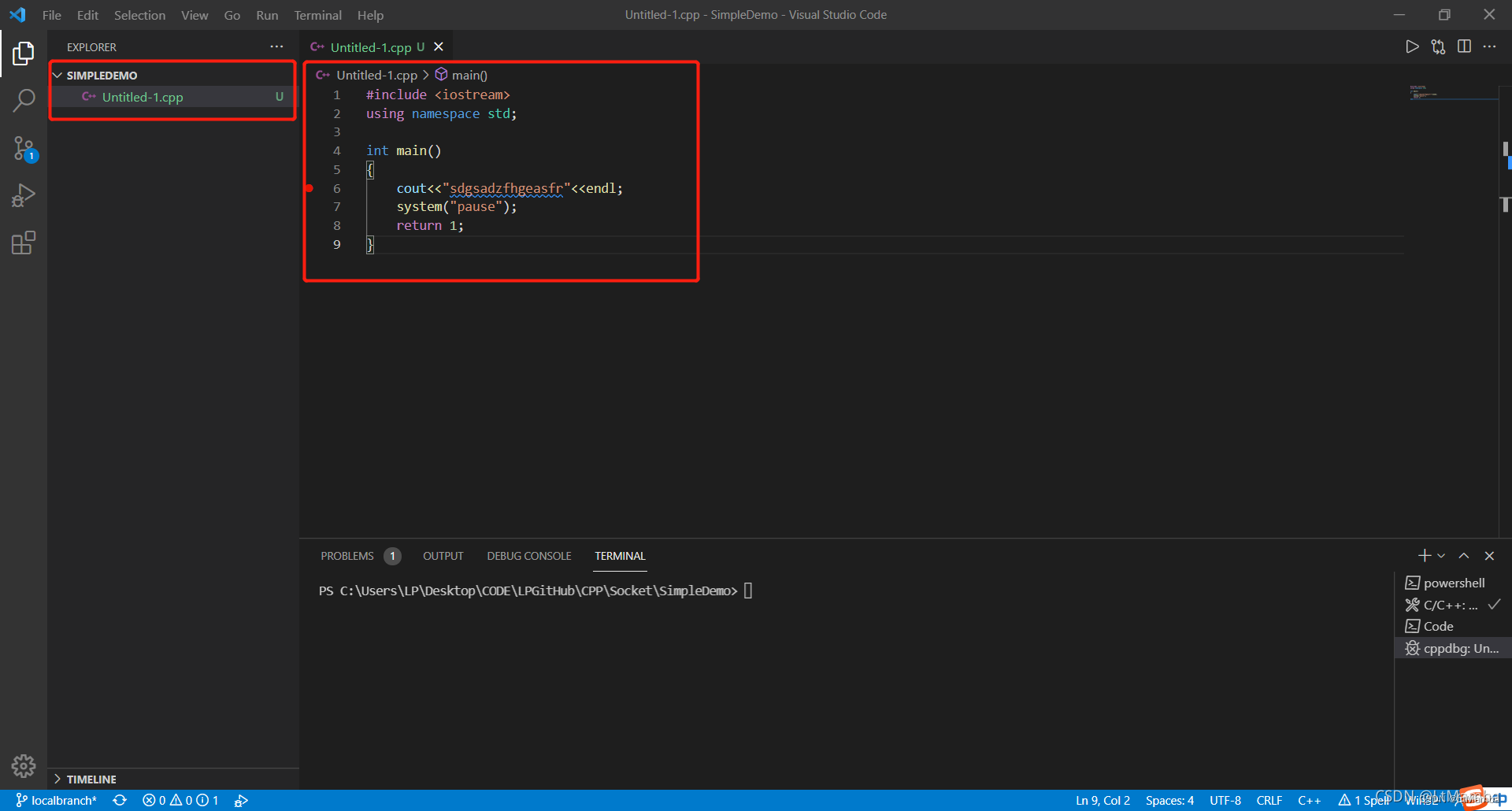
Task: Open editor More Actions ellipsis
Action: pos(1489,47)
